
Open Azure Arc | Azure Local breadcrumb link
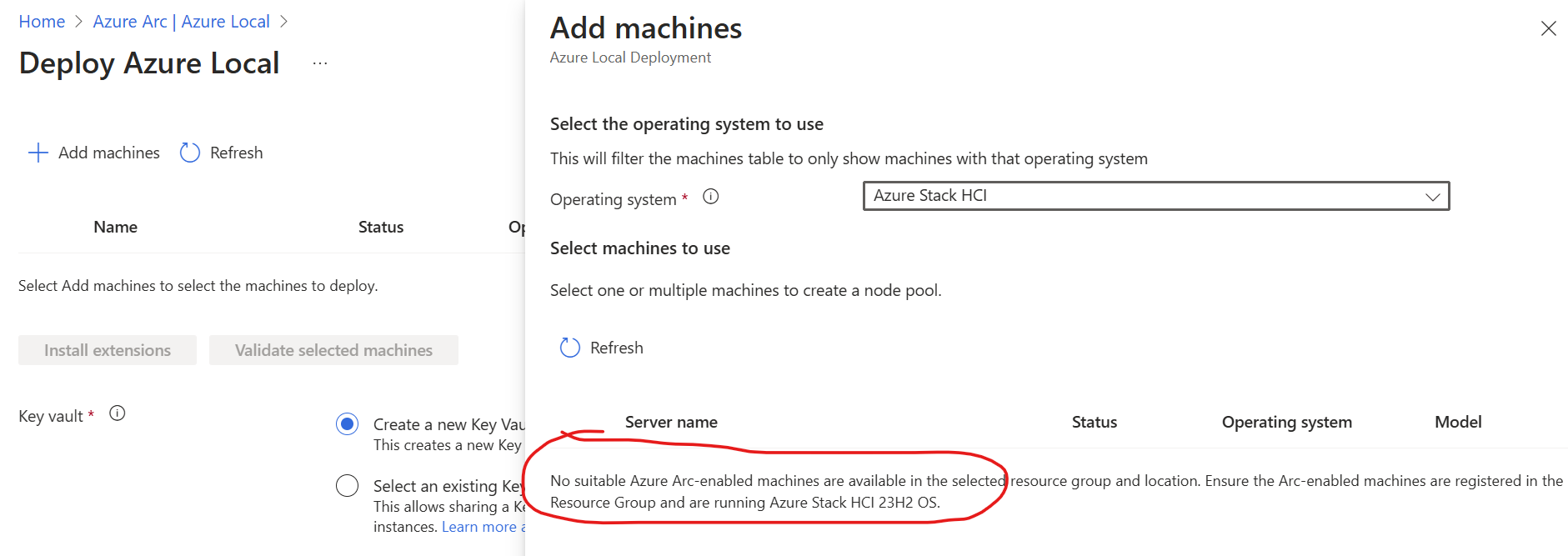tap(181, 22)
